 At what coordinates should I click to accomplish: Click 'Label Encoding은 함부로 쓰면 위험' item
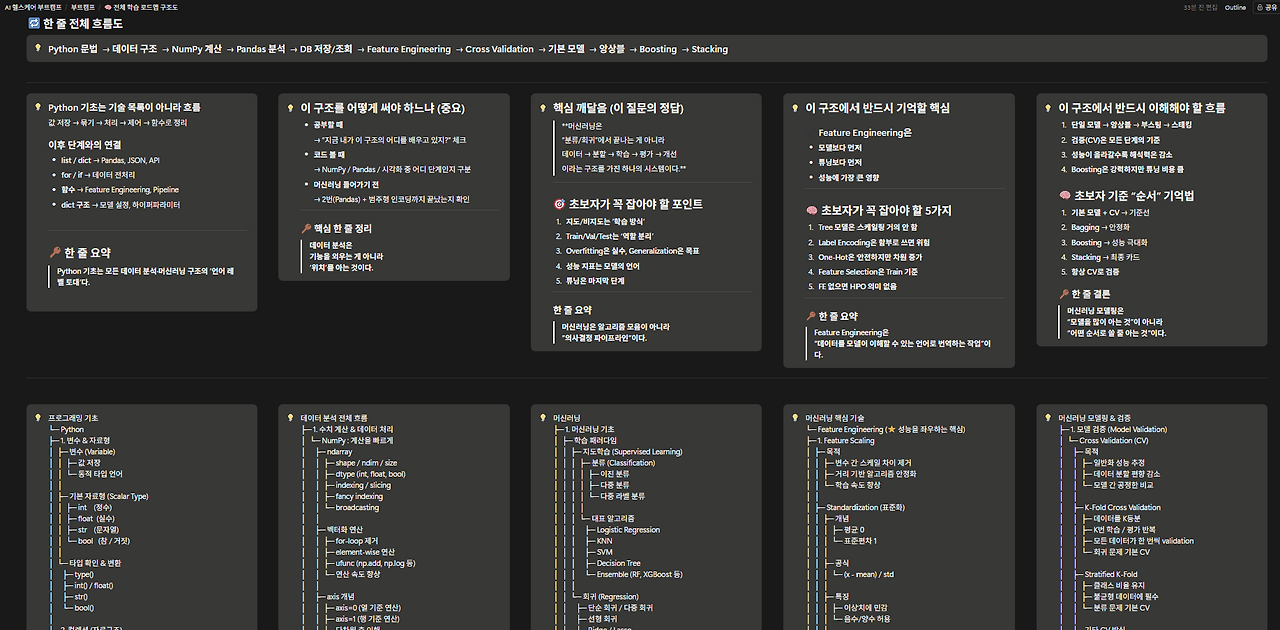click(x=874, y=242)
